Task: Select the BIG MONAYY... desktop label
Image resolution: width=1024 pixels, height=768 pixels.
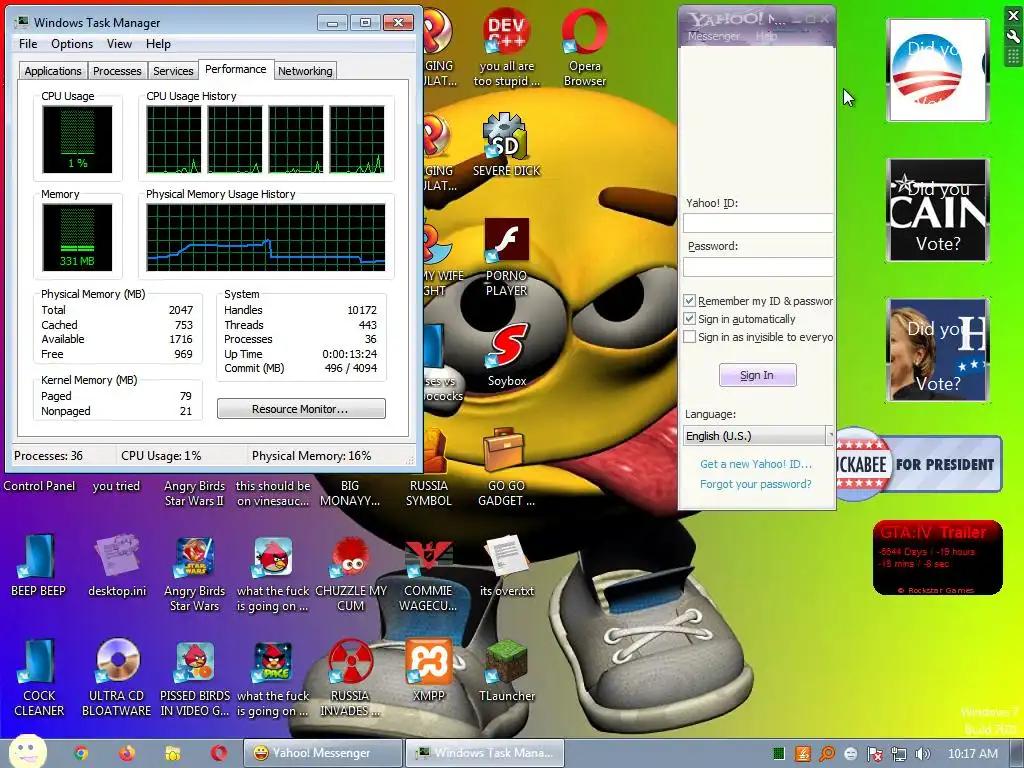Action: pos(350,493)
